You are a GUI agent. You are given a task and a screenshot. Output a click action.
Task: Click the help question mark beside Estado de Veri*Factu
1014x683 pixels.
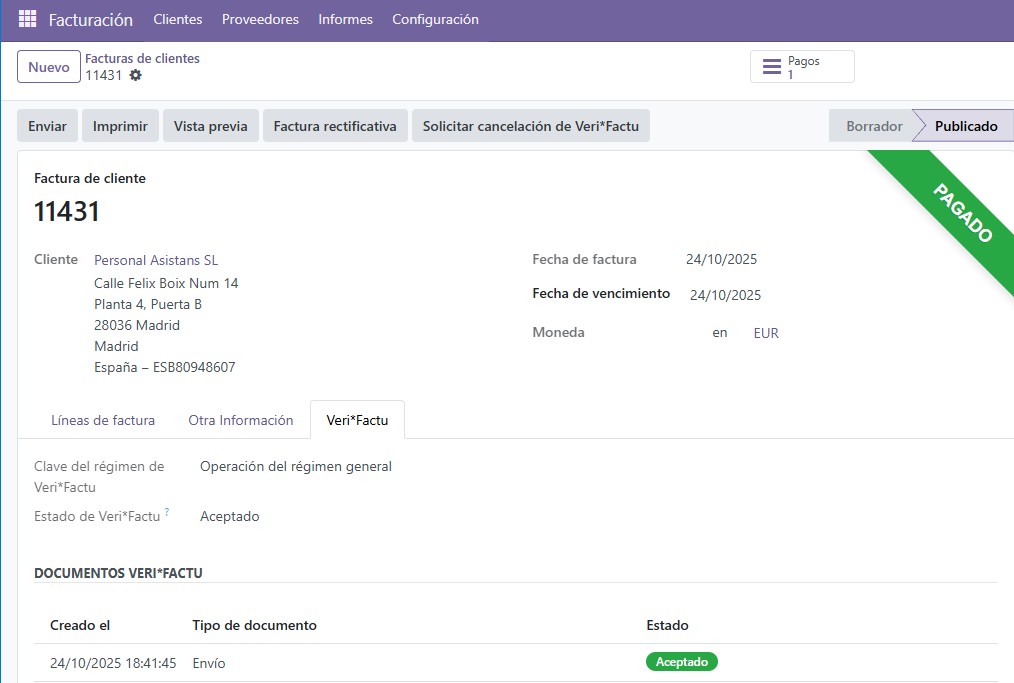tap(167, 512)
